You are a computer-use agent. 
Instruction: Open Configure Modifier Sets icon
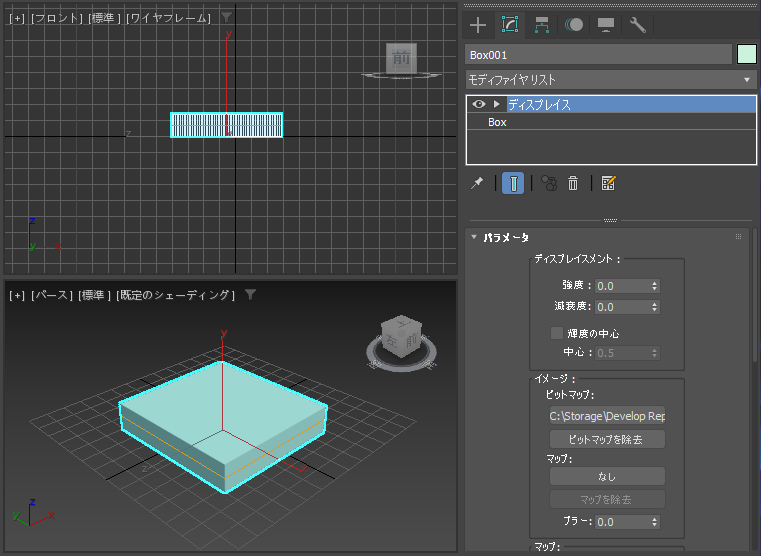[608, 183]
